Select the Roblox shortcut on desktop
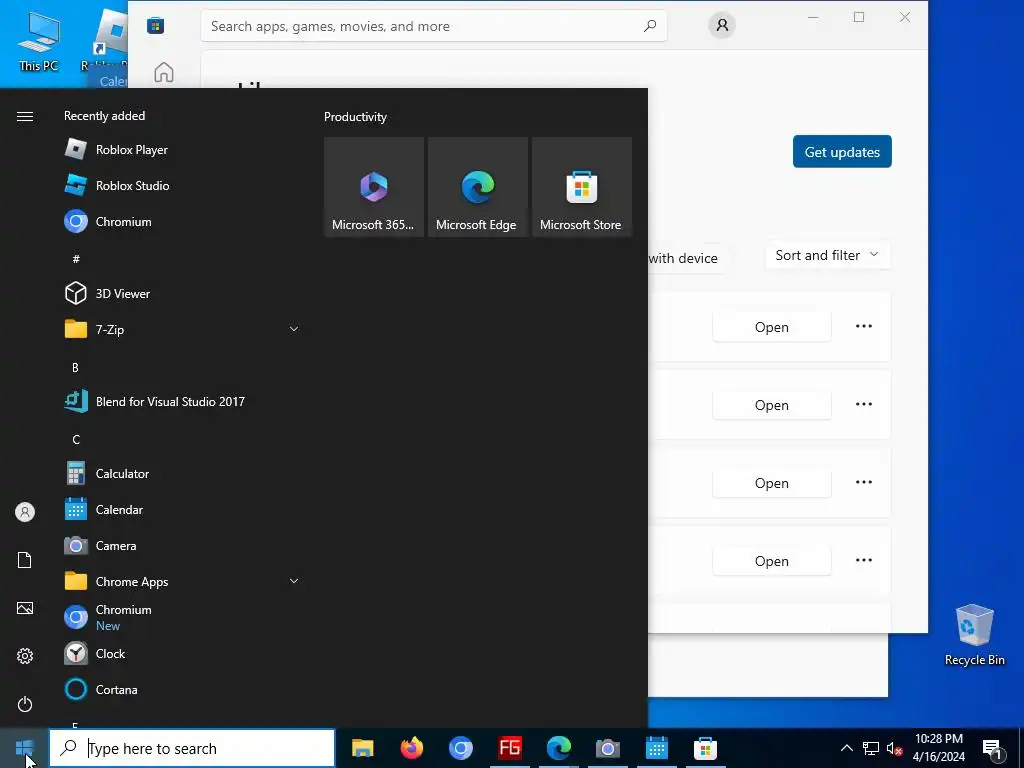 pyautogui.click(x=108, y=41)
